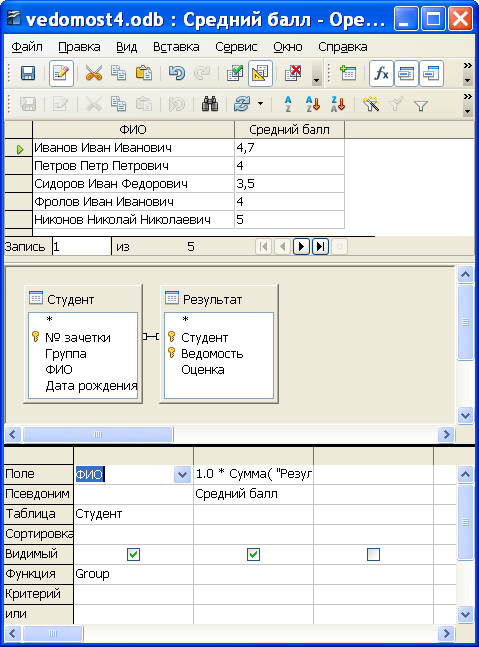Expand top toolbar overflow chevron

click(467, 66)
